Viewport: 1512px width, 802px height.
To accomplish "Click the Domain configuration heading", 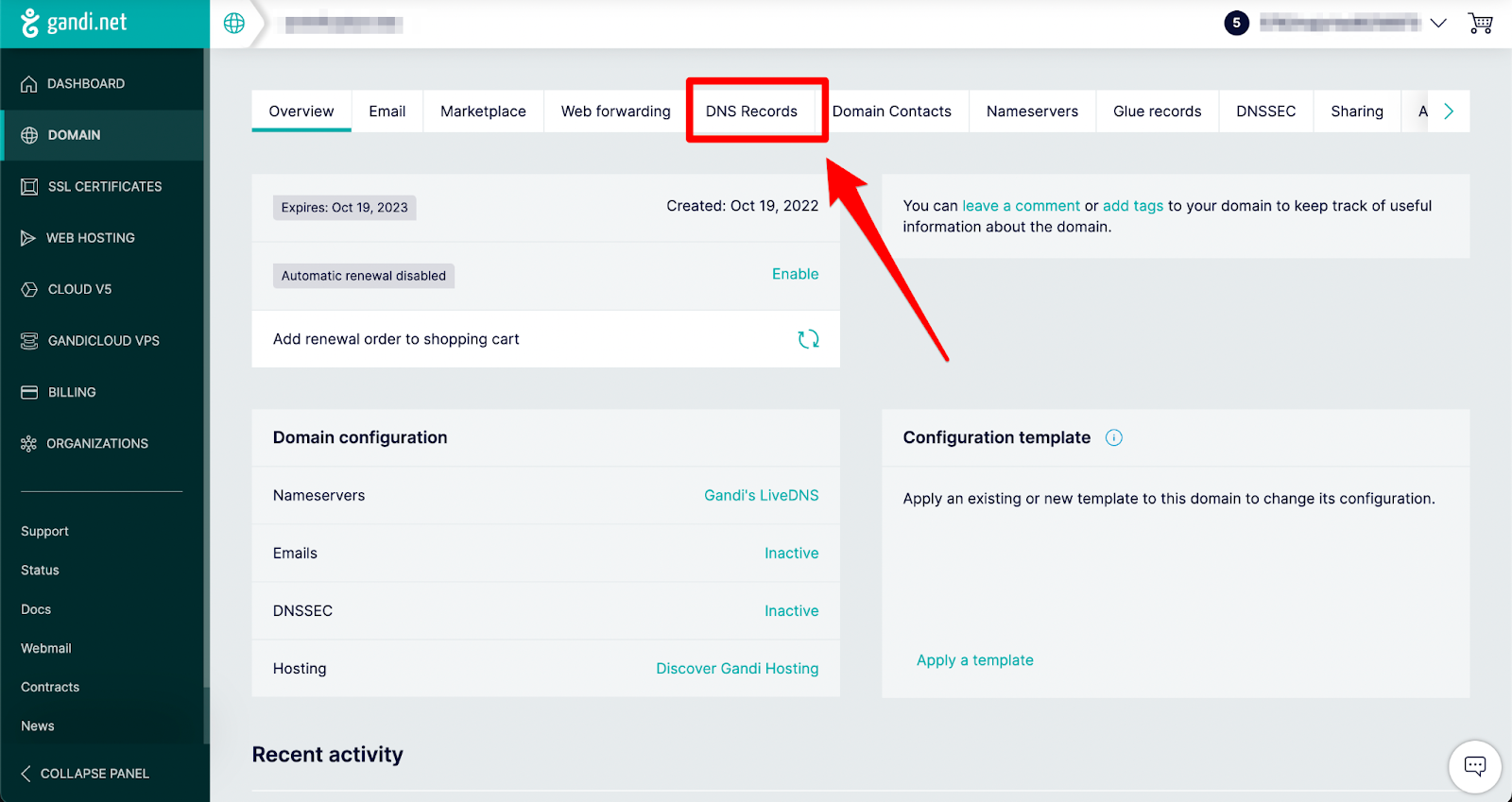I will click(360, 437).
